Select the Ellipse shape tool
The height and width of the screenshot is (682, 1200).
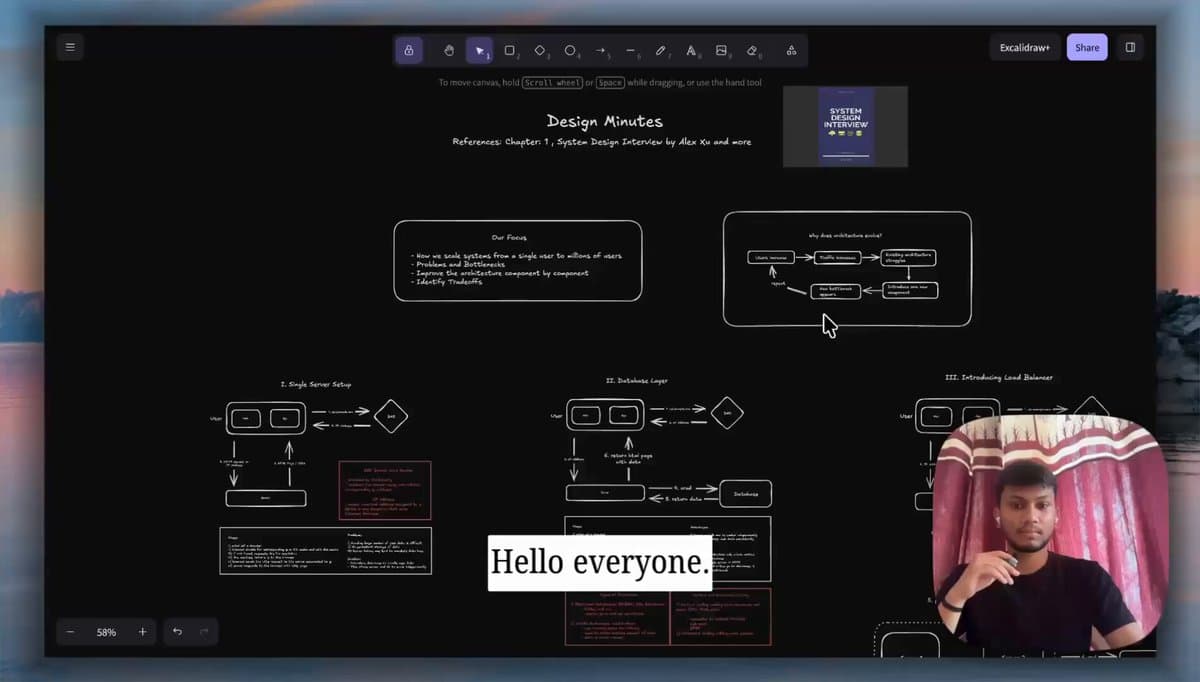pos(570,50)
